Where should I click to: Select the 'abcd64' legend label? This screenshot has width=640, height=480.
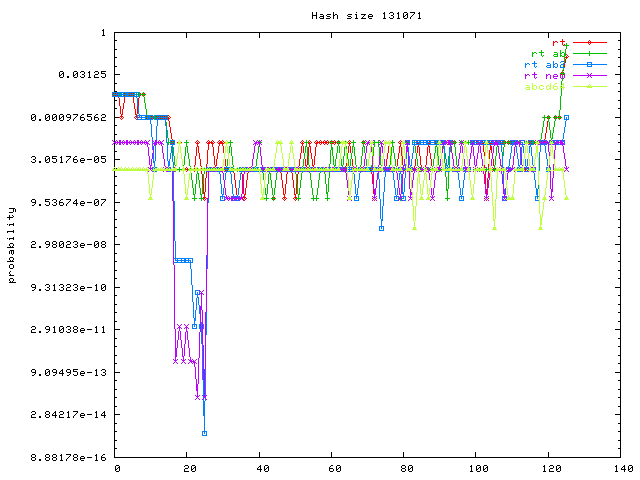(545, 87)
